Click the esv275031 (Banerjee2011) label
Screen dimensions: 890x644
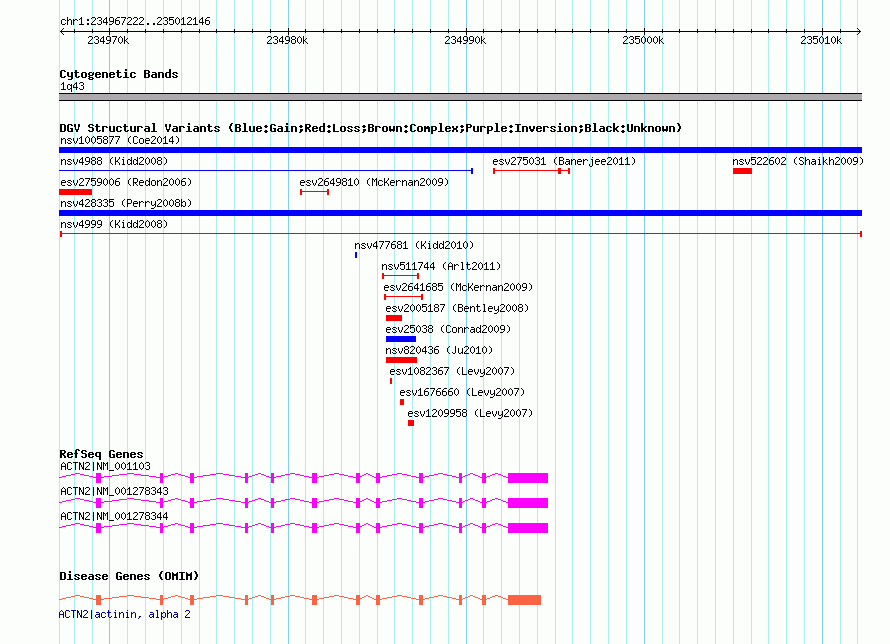(564, 161)
